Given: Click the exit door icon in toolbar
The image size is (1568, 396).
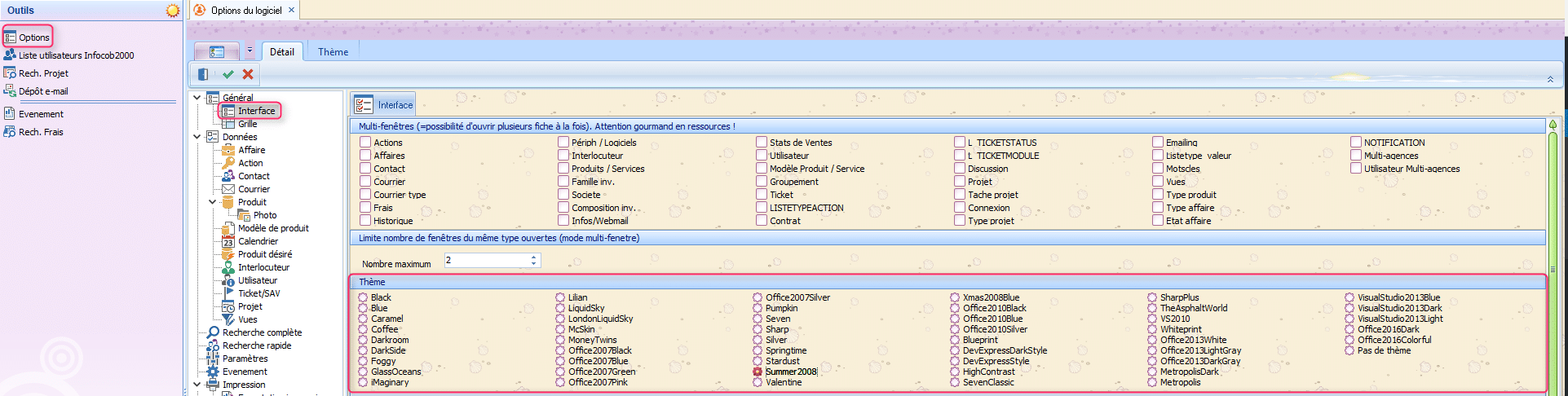Looking at the screenshot, I should (x=203, y=74).
